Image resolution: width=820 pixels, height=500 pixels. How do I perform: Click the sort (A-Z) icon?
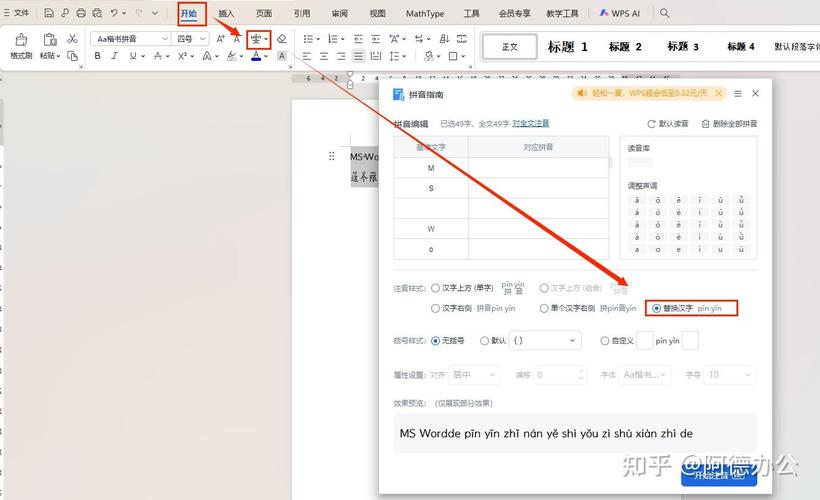tap(445, 39)
